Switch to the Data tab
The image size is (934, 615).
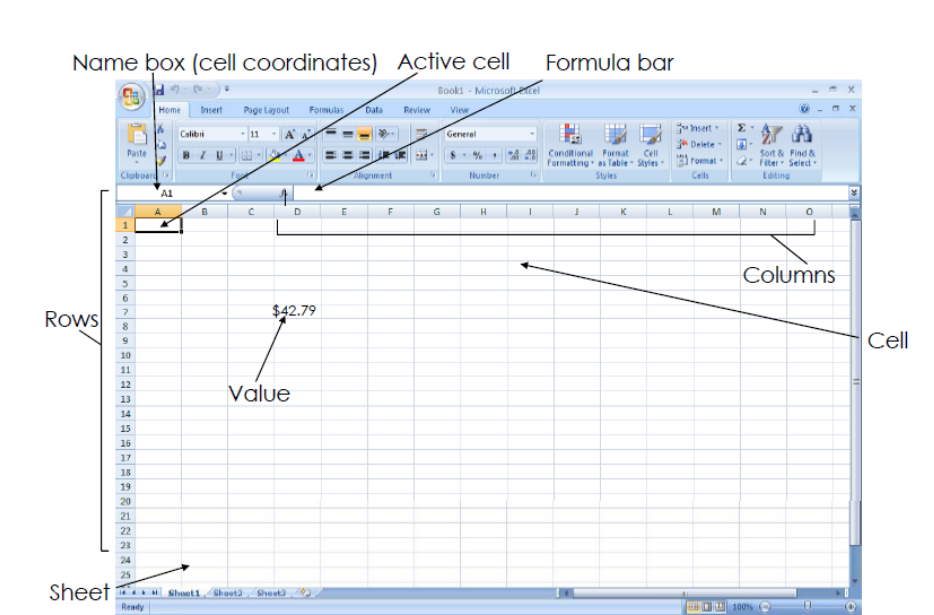(374, 110)
